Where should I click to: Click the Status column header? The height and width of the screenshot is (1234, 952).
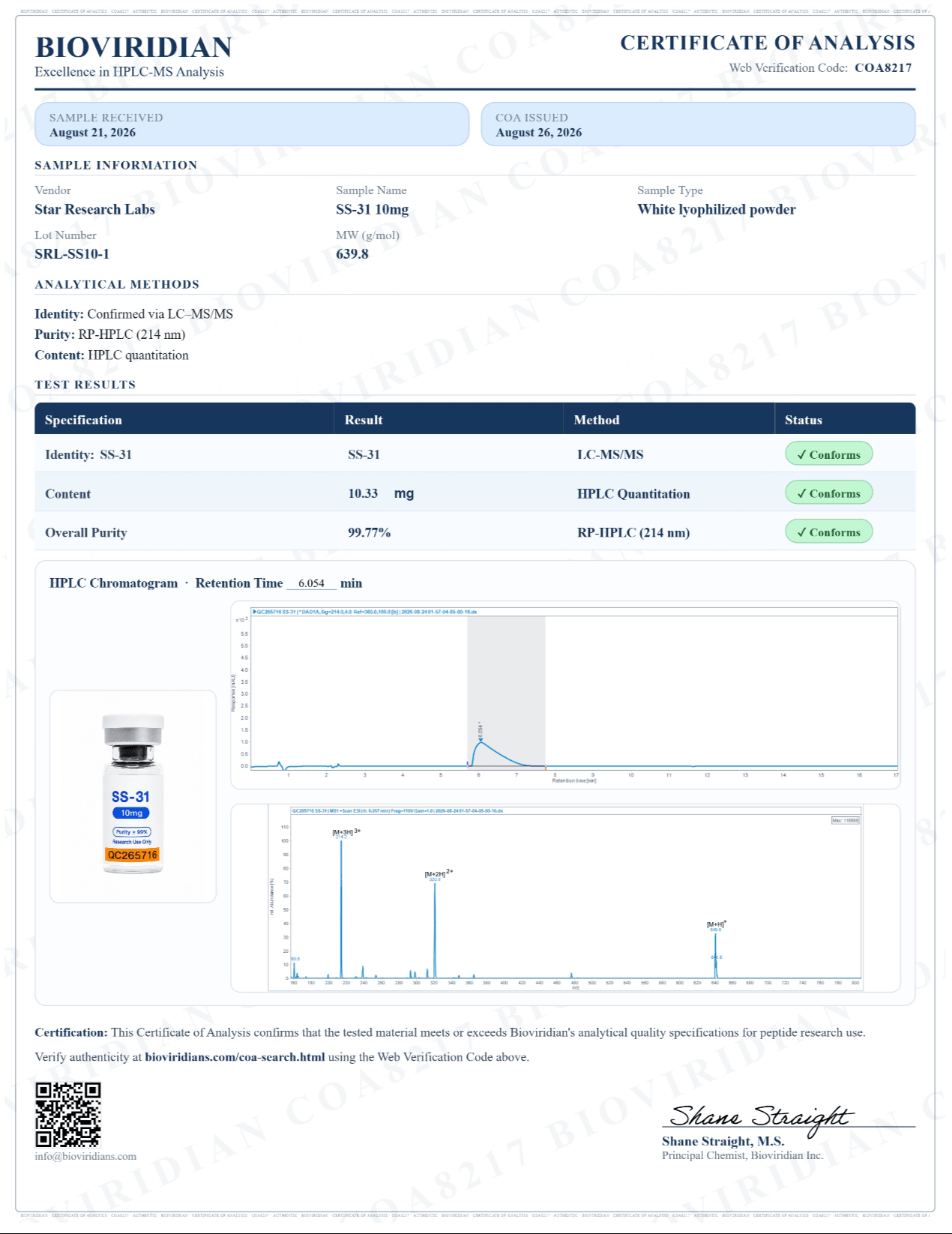[x=804, y=420]
